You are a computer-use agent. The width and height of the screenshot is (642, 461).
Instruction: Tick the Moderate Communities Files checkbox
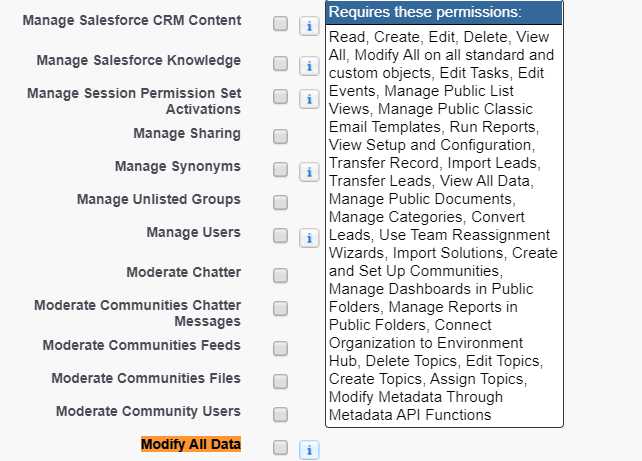(x=280, y=382)
